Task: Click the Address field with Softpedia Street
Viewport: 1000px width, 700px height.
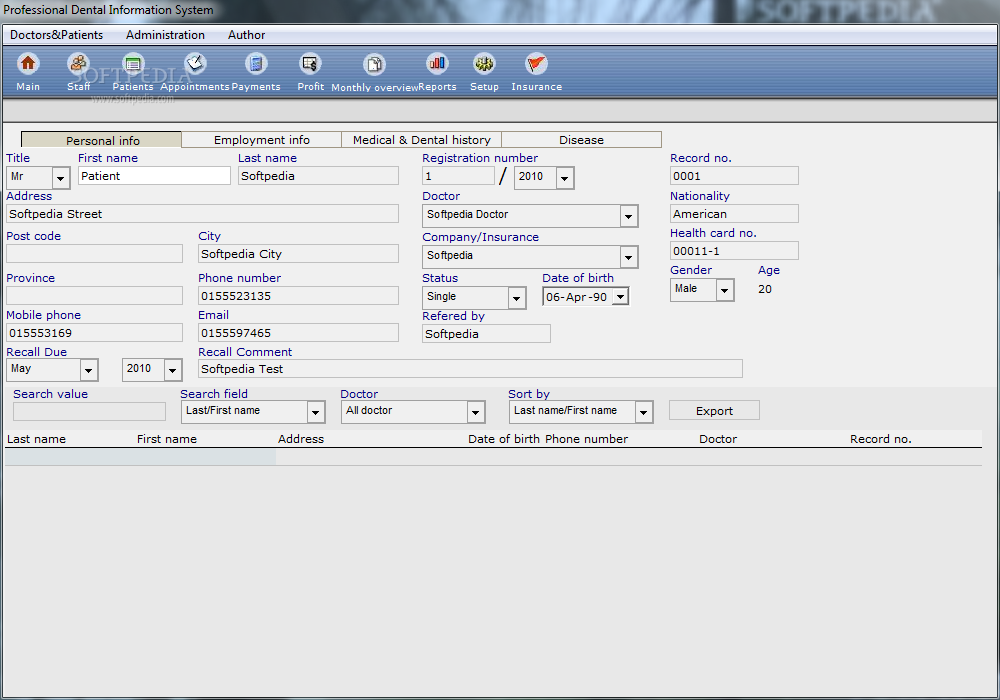Action: pyautogui.click(x=203, y=214)
